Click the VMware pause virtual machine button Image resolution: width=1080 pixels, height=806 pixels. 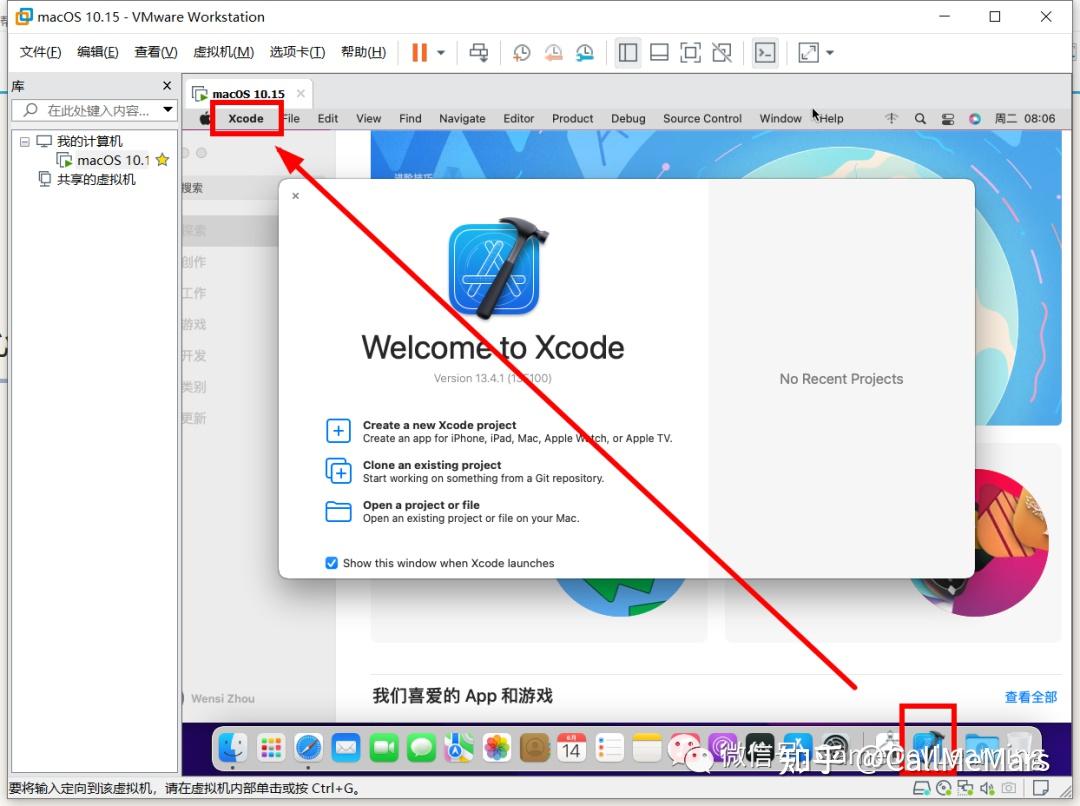pos(419,52)
